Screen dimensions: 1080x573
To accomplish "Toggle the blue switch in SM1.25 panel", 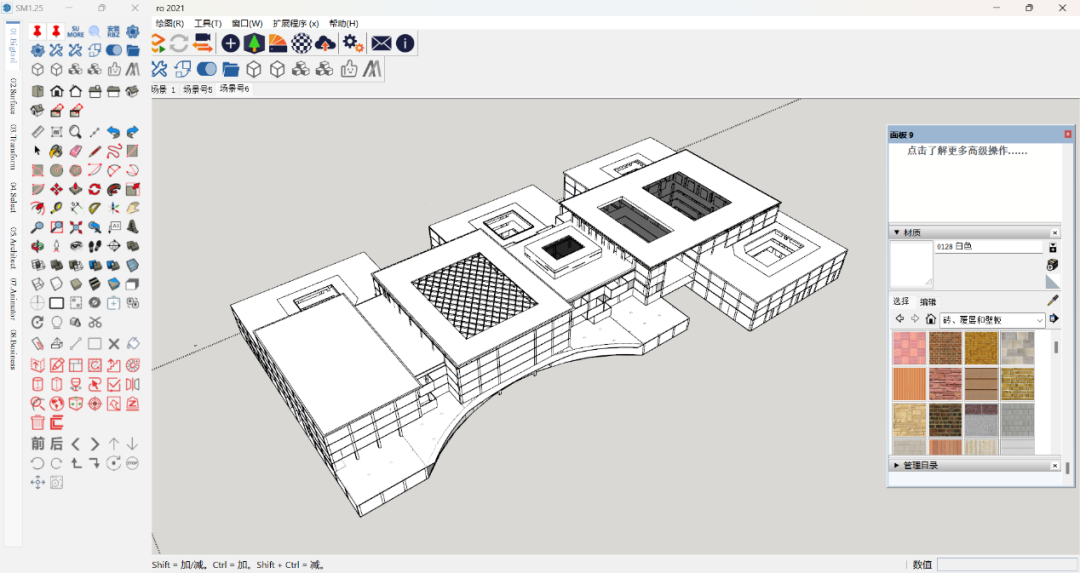I will point(114,50).
